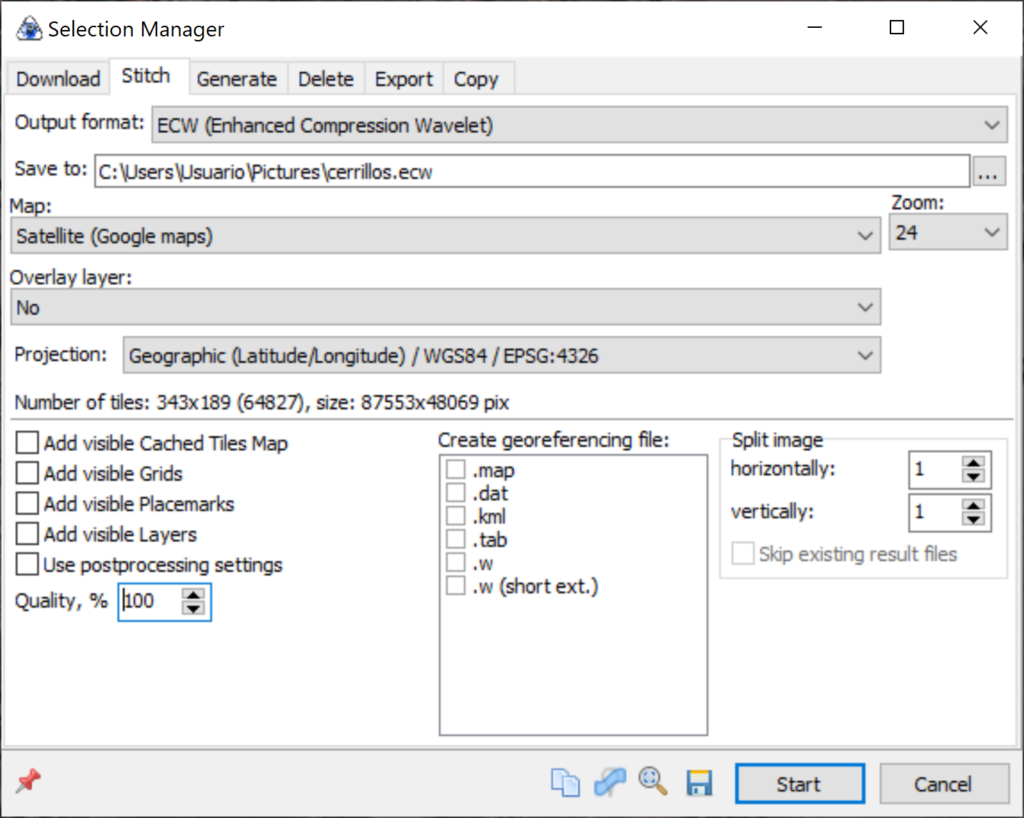Image resolution: width=1024 pixels, height=818 pixels.
Task: Click the save selection floppy icon
Action: click(x=699, y=783)
